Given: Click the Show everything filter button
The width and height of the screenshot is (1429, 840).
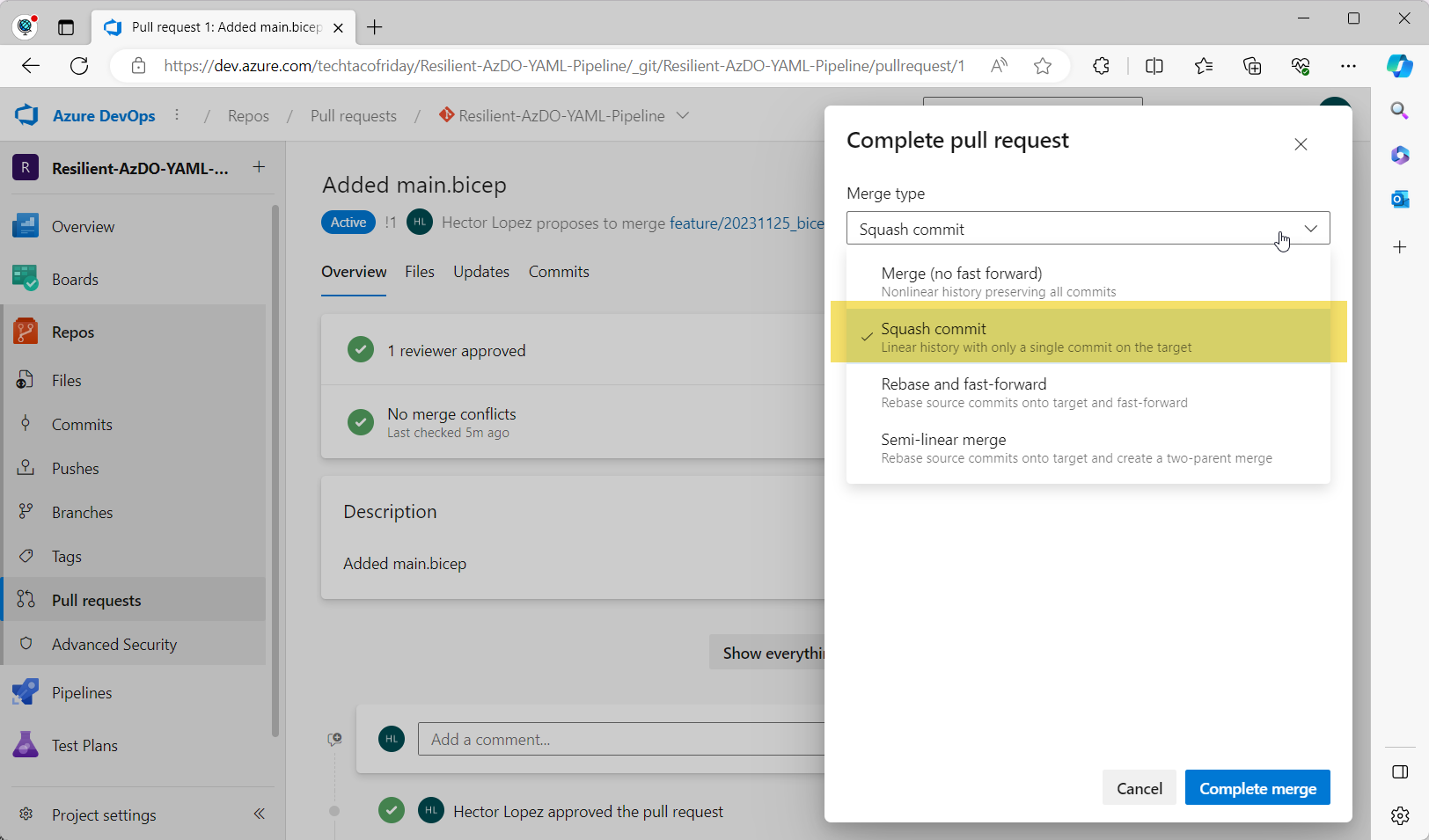Looking at the screenshot, I should click(767, 653).
